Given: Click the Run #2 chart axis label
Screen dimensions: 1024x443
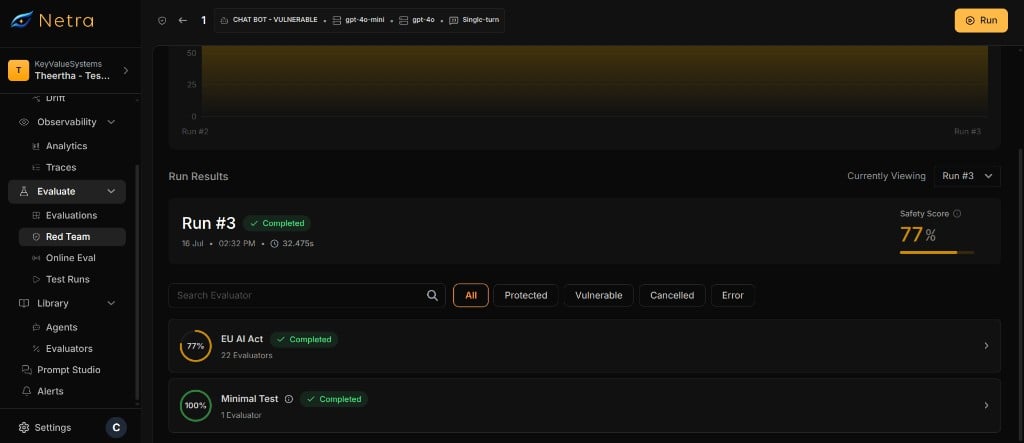Looking at the screenshot, I should [195, 131].
